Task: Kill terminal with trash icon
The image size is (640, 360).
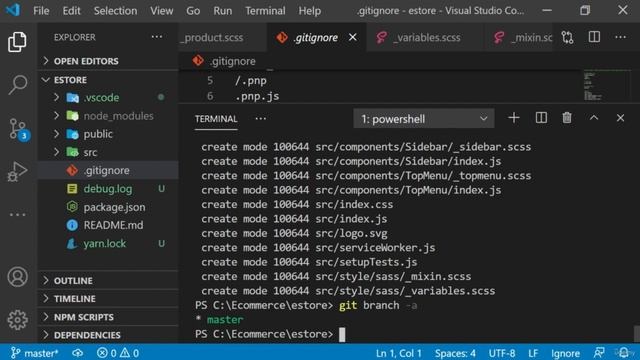Action: [x=567, y=118]
